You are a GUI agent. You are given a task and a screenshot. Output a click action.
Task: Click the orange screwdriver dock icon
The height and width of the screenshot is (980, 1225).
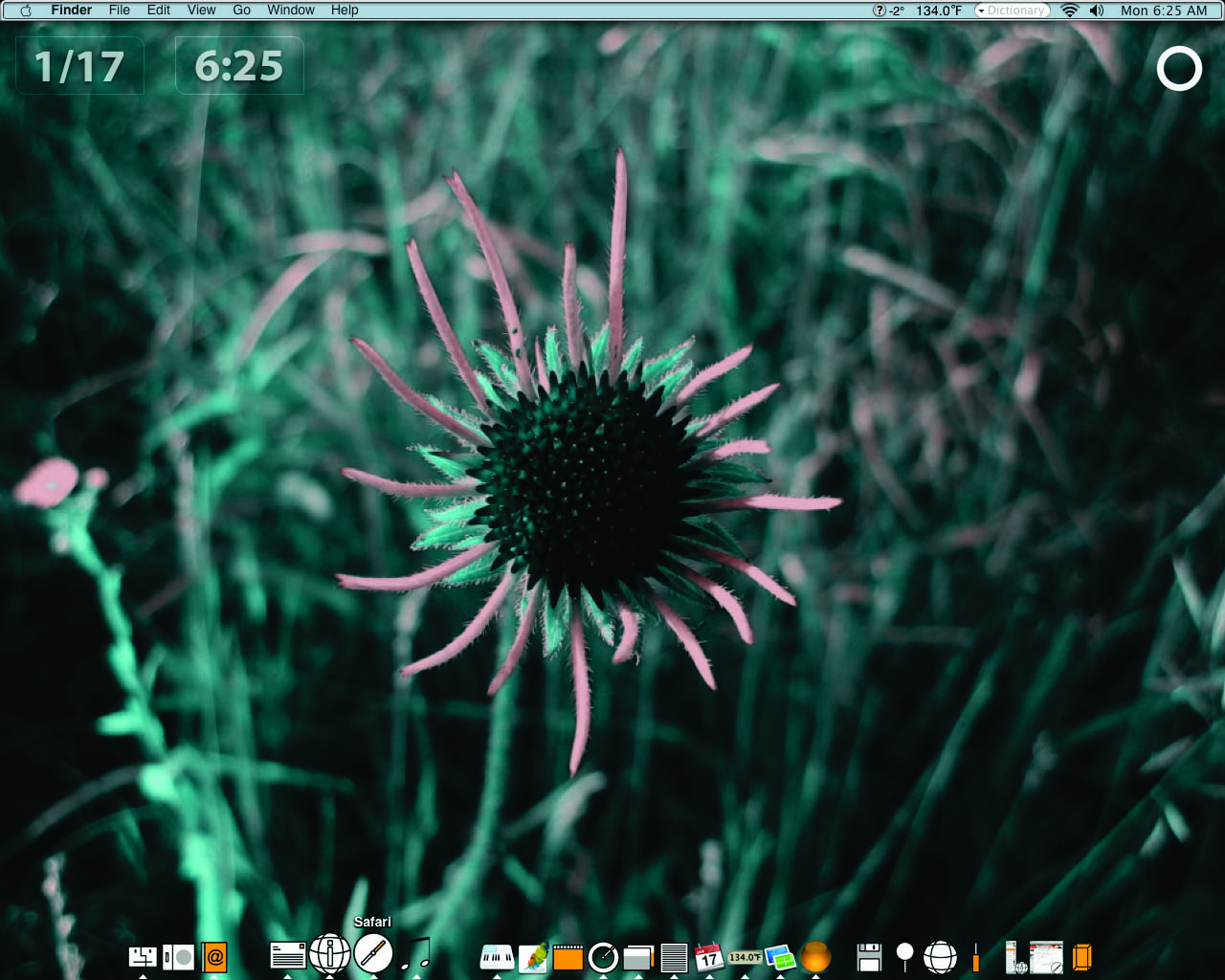[975, 956]
